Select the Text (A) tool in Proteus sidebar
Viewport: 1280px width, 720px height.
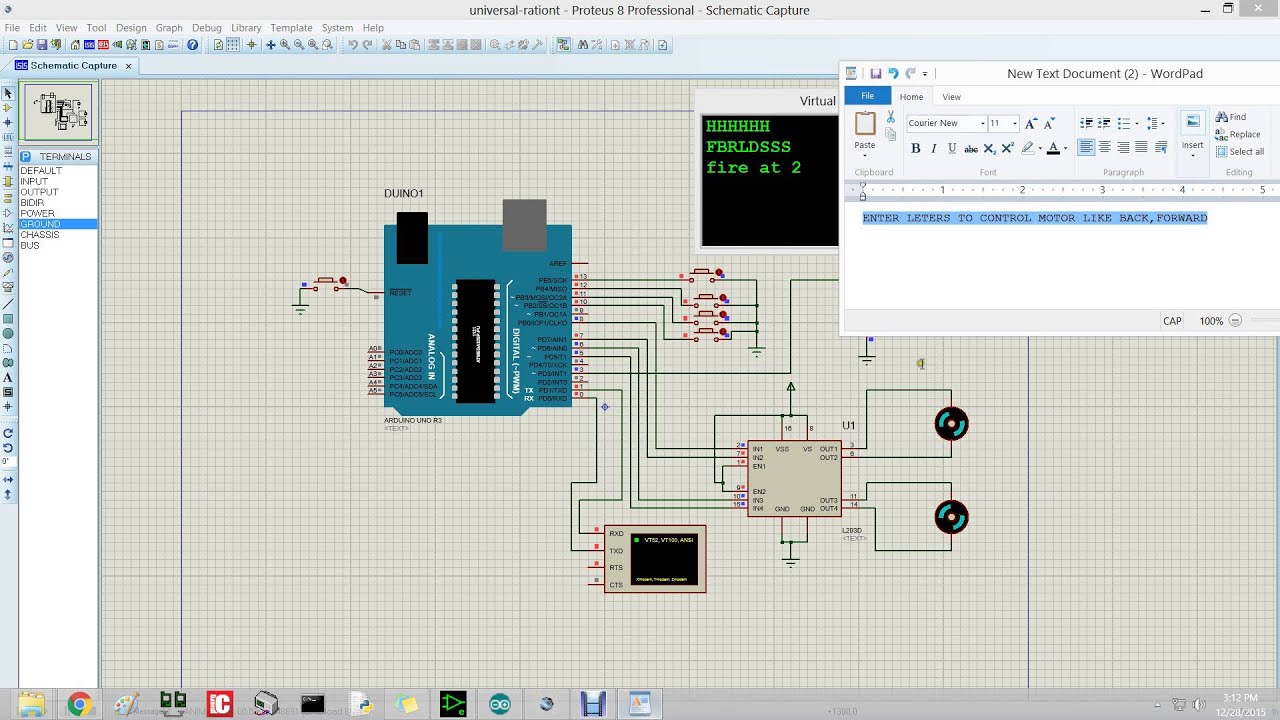pyautogui.click(x=8, y=378)
